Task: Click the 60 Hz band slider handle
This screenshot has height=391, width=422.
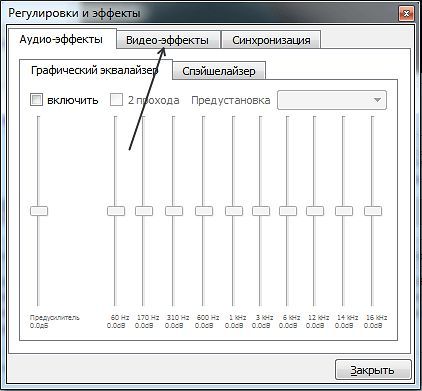Action: [x=116, y=211]
